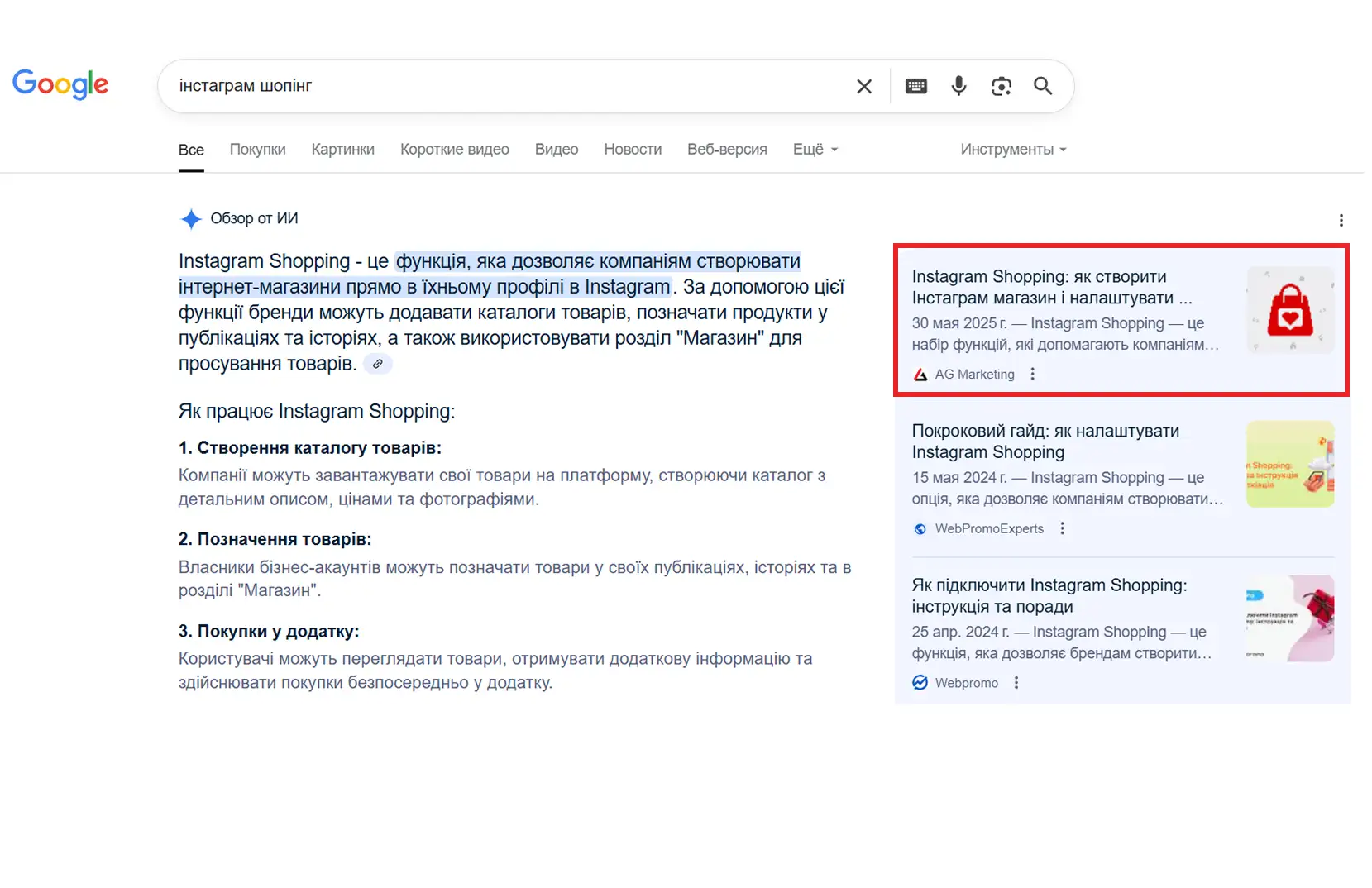Click the link chip icon after the AI summary
The height and width of the screenshot is (888, 1372).
378,364
